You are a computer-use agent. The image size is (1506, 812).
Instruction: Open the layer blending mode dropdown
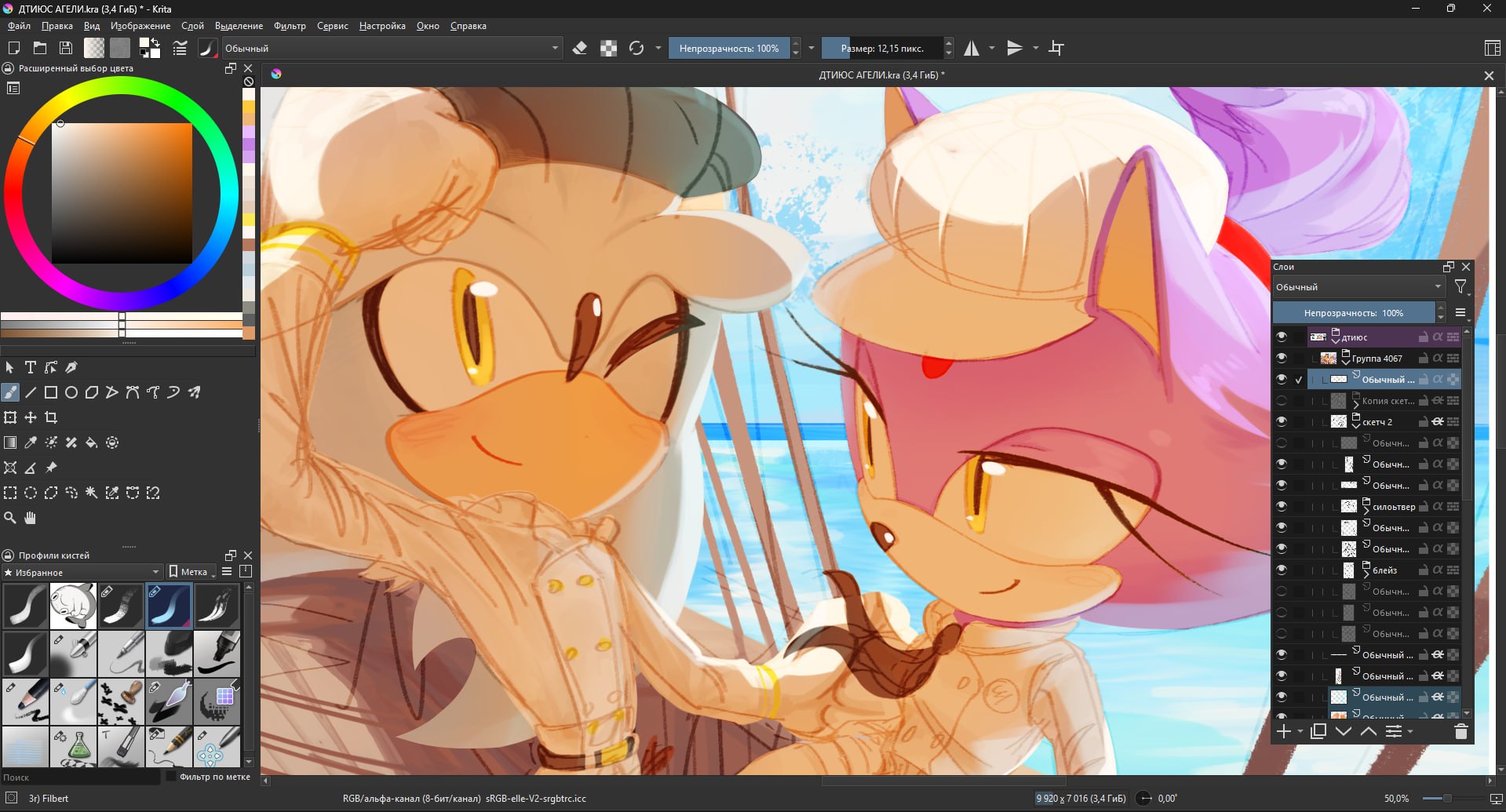pos(1358,287)
